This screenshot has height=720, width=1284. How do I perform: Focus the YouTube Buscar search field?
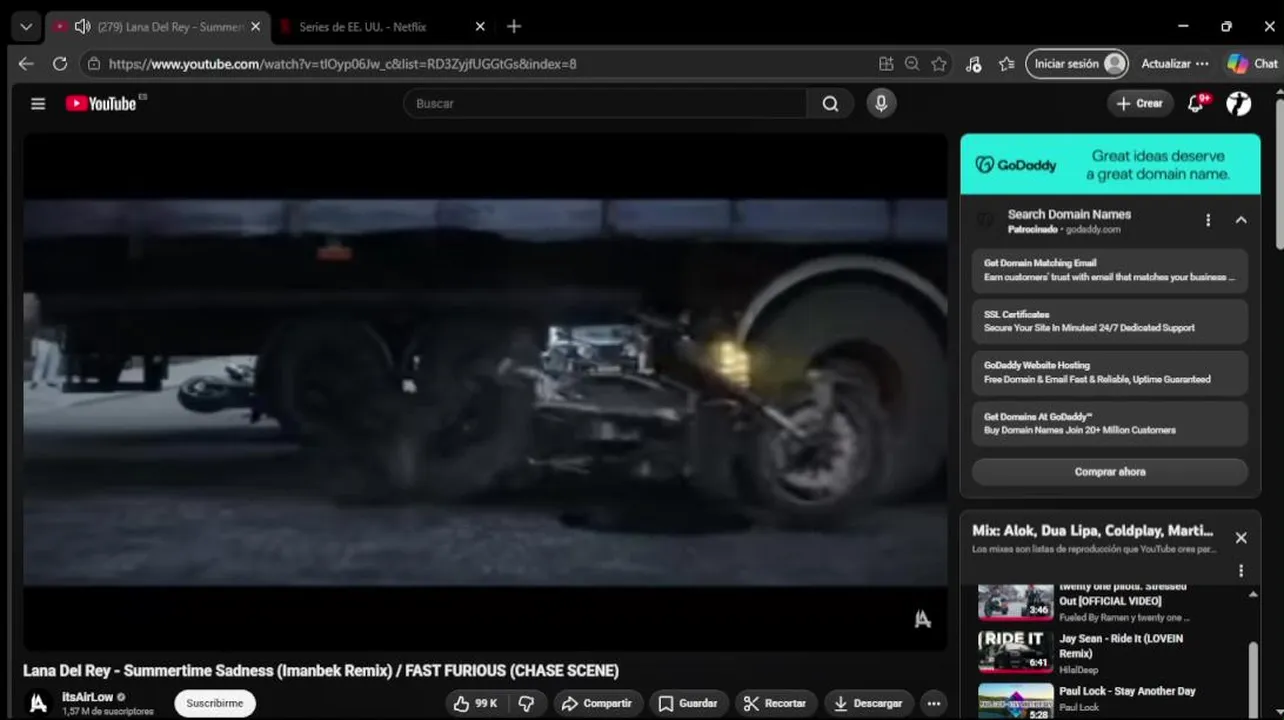(605, 103)
